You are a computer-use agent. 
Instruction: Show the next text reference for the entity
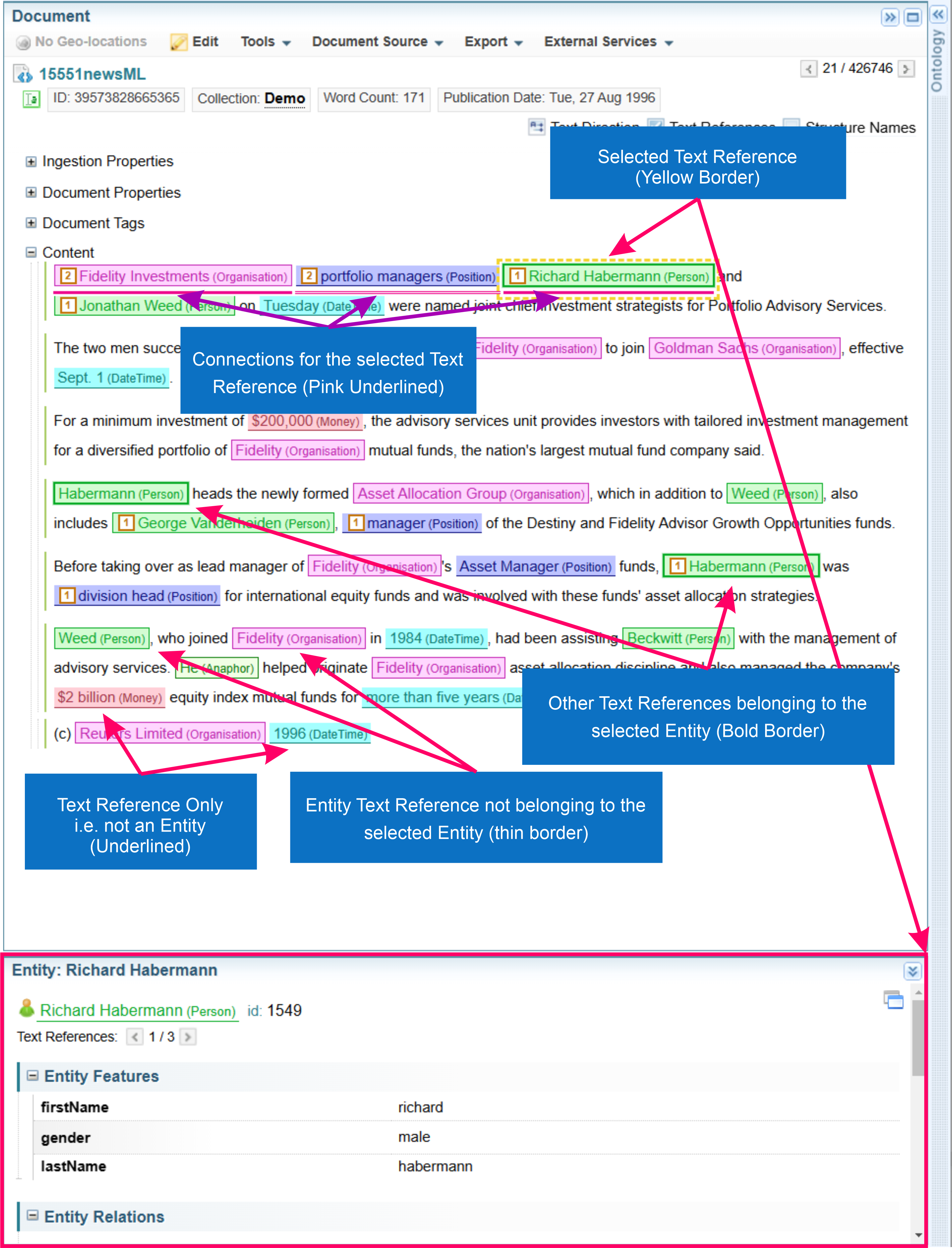click(188, 1037)
